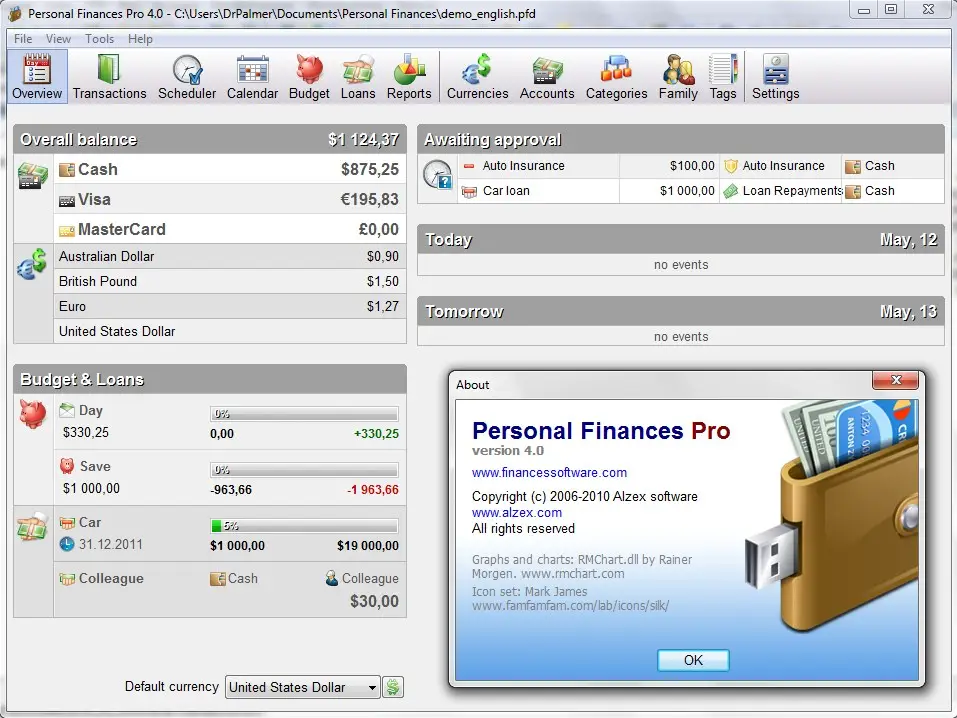Select the Australian Dollar rate row
This screenshot has height=718, width=957.
coord(229,256)
